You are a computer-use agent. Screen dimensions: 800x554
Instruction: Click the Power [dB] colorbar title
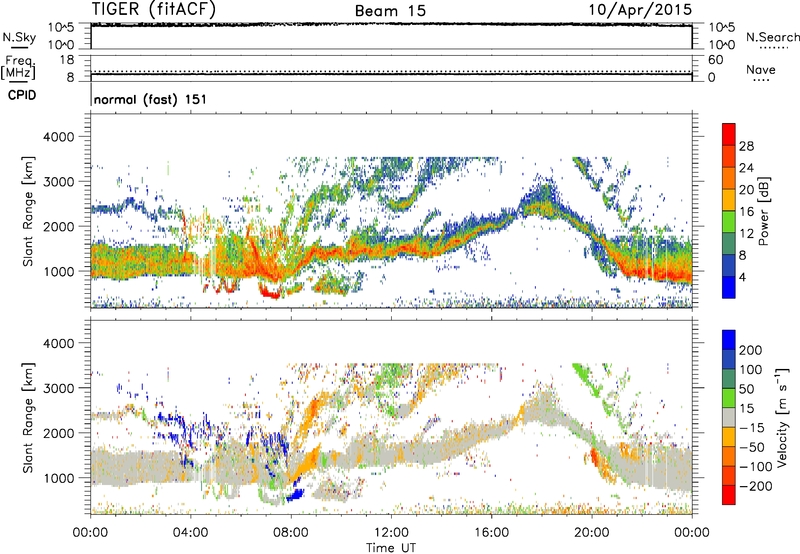tap(763, 211)
